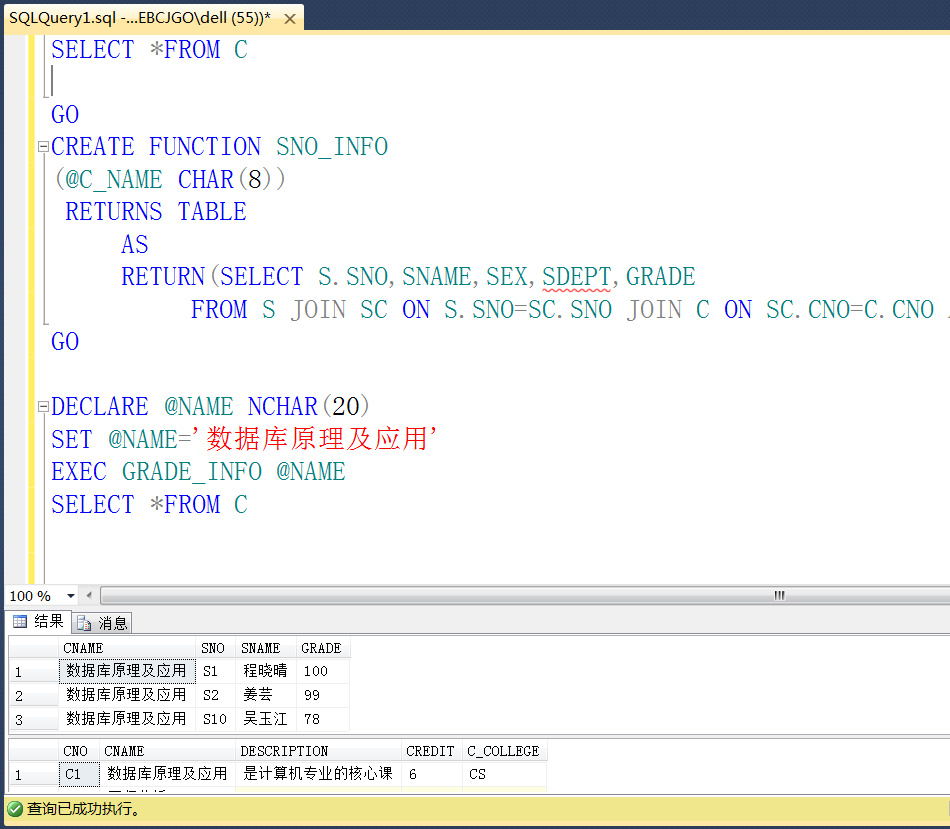Select the C1 cell in the second result grid

click(x=75, y=774)
